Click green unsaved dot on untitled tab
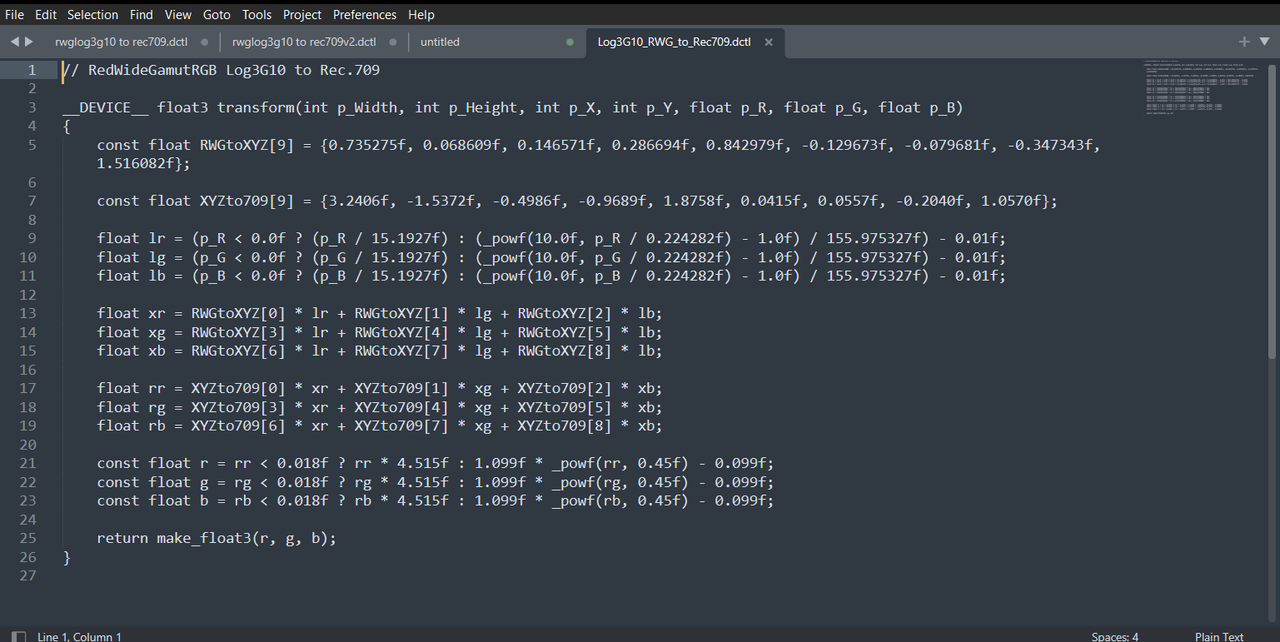The width and height of the screenshot is (1280, 642). pyautogui.click(x=570, y=42)
